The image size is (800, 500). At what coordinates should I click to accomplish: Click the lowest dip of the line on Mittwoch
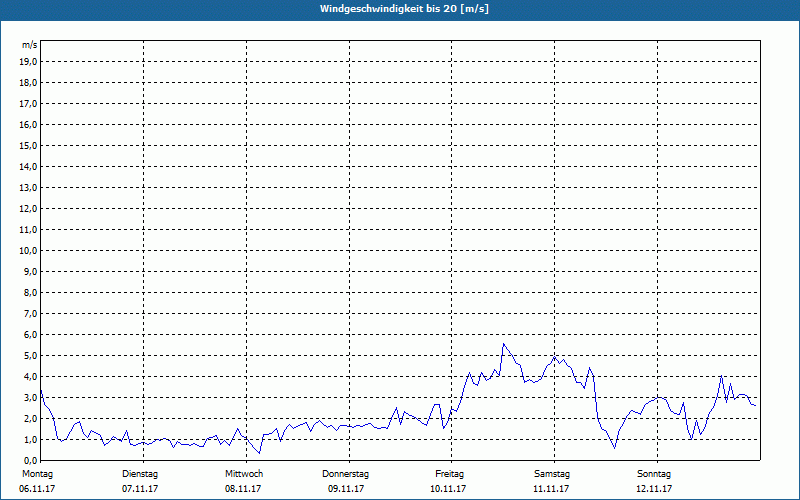(x=259, y=453)
